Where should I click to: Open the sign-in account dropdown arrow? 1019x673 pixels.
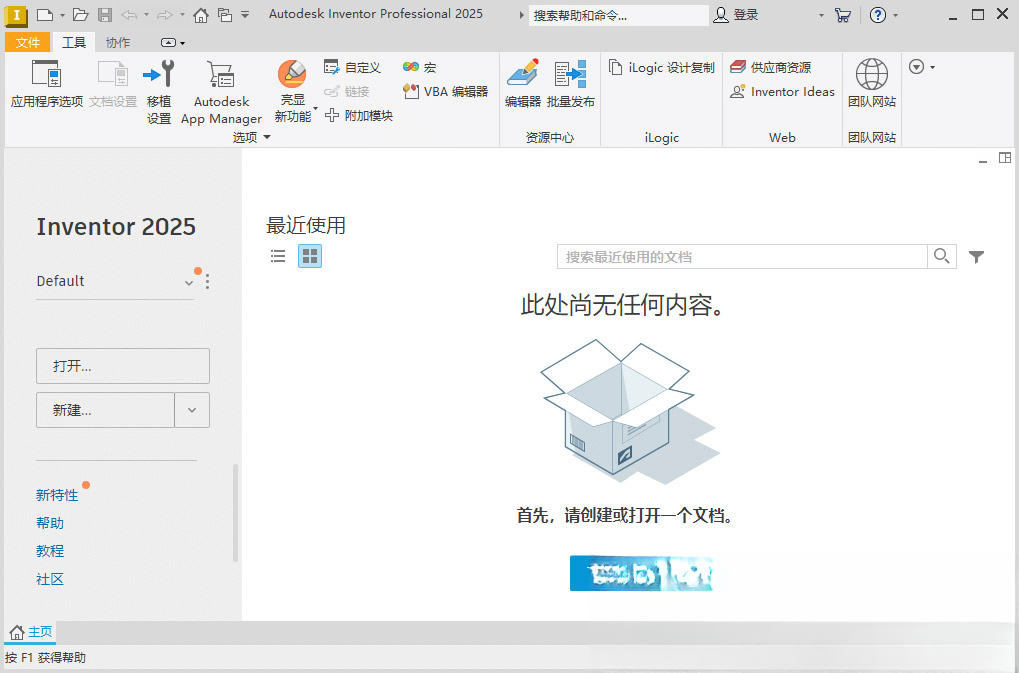(x=821, y=15)
